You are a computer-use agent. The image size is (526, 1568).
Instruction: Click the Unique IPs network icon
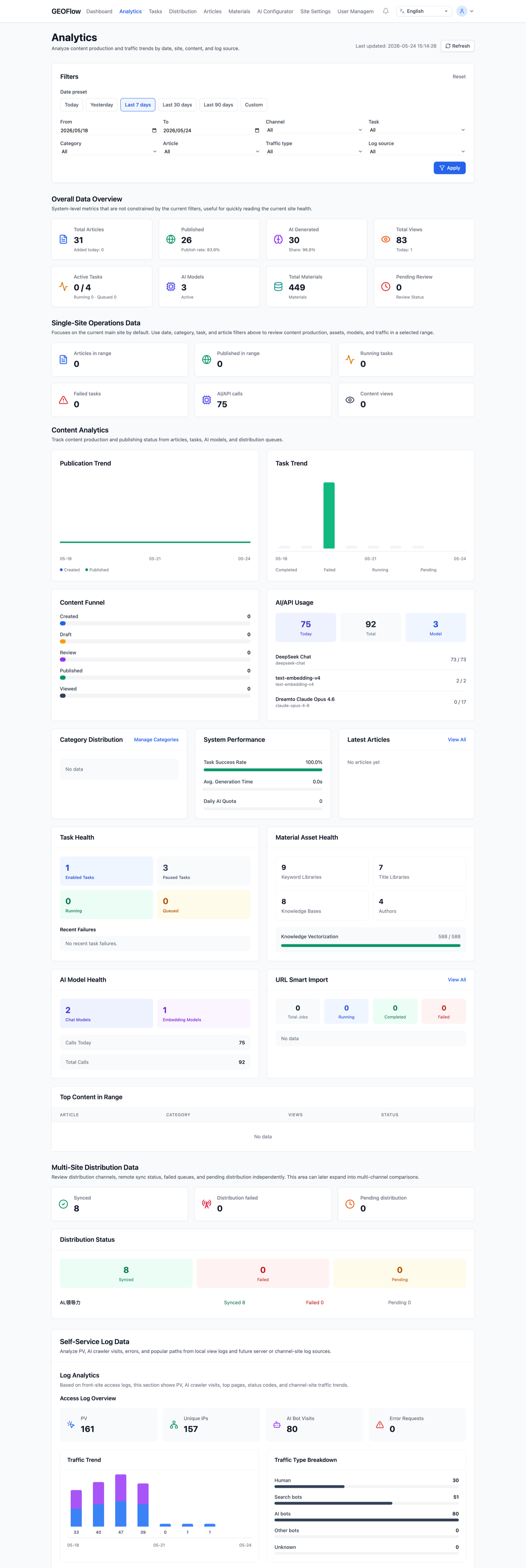click(x=174, y=1424)
